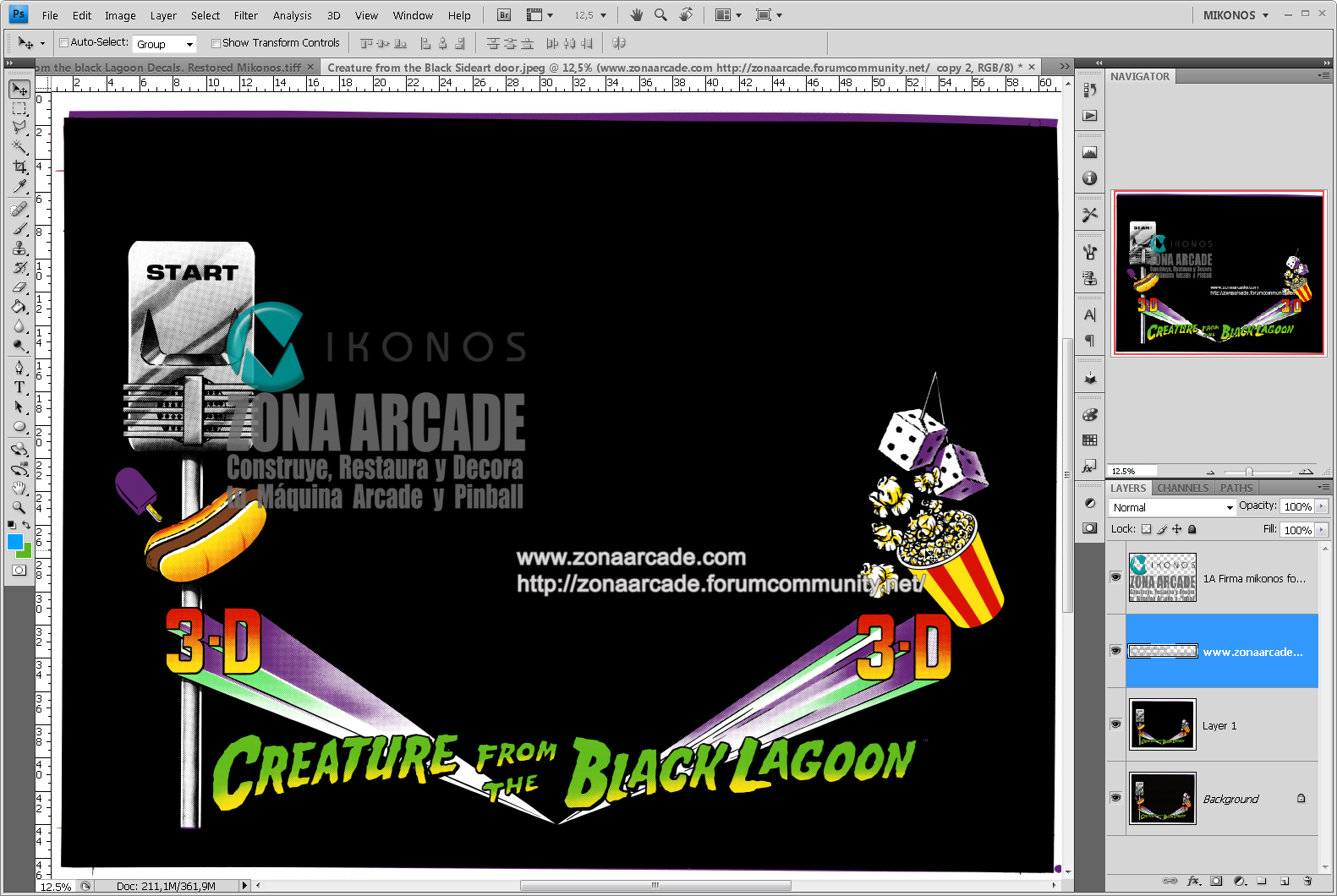
Task: Select the 3D Rotate tool
Action: (19, 449)
